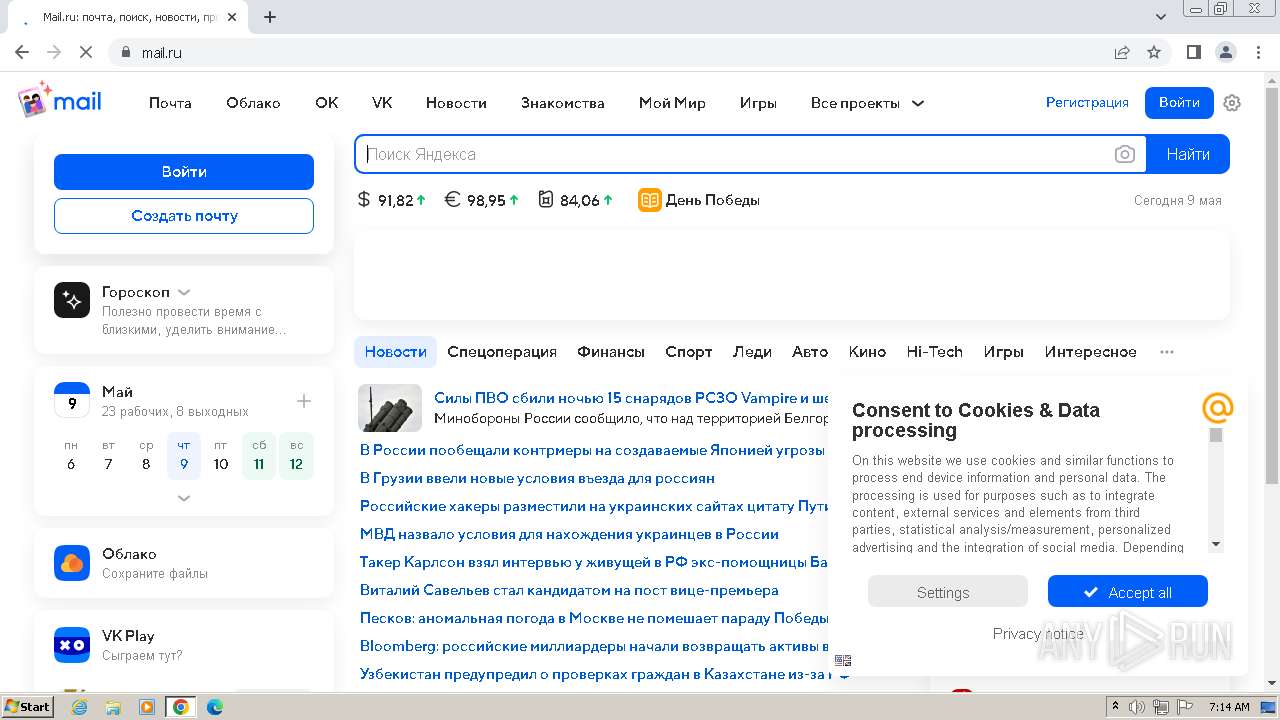
Task: Click Accept all cookies button
Action: (x=1128, y=592)
